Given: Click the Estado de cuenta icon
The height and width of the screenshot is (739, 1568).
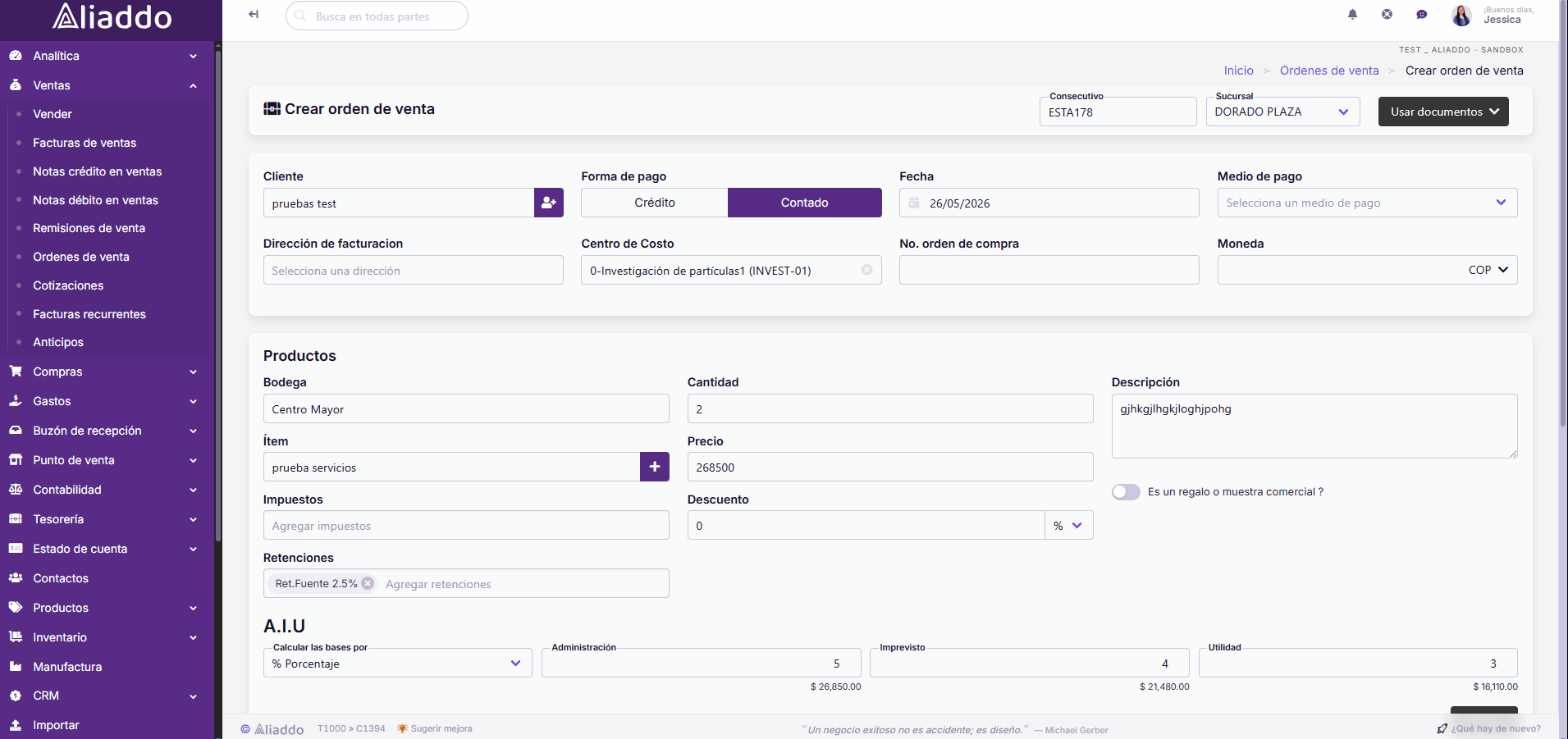Looking at the screenshot, I should 16,549.
